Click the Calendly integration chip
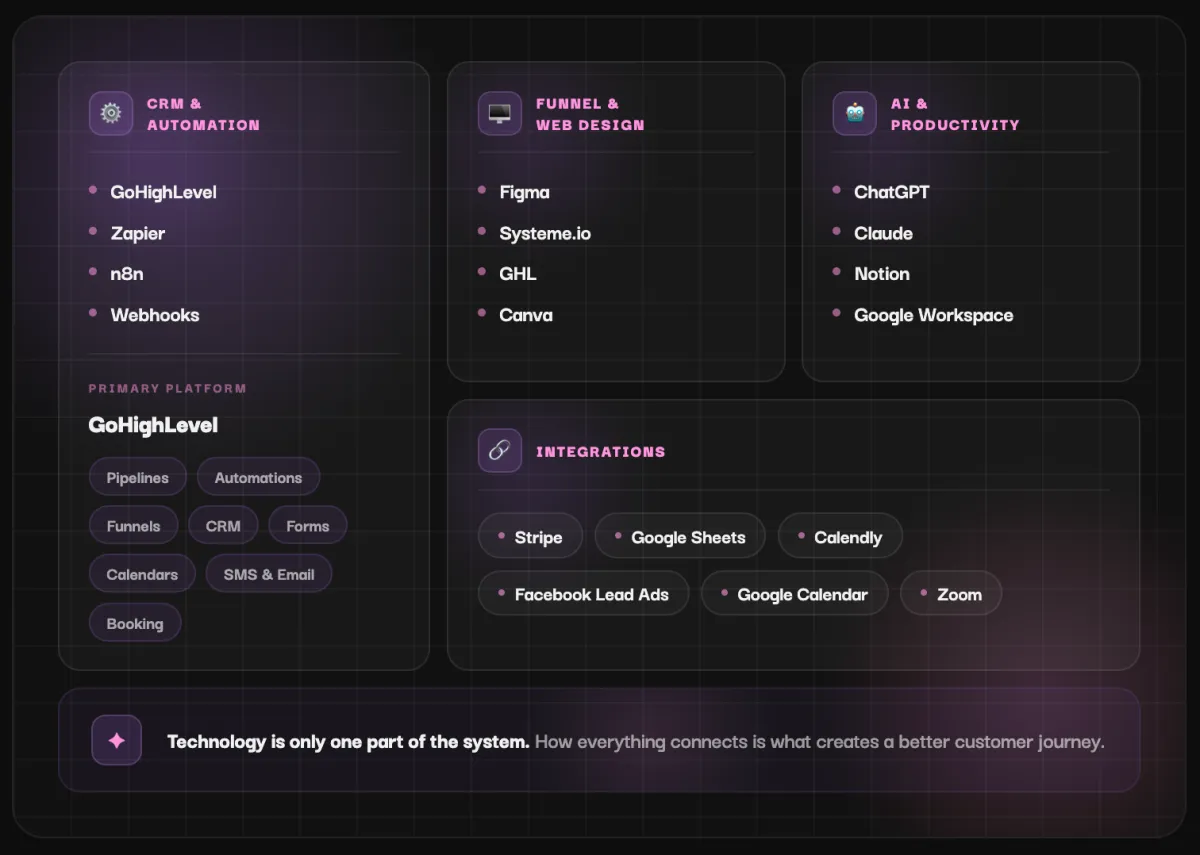1200x855 pixels. [840, 537]
